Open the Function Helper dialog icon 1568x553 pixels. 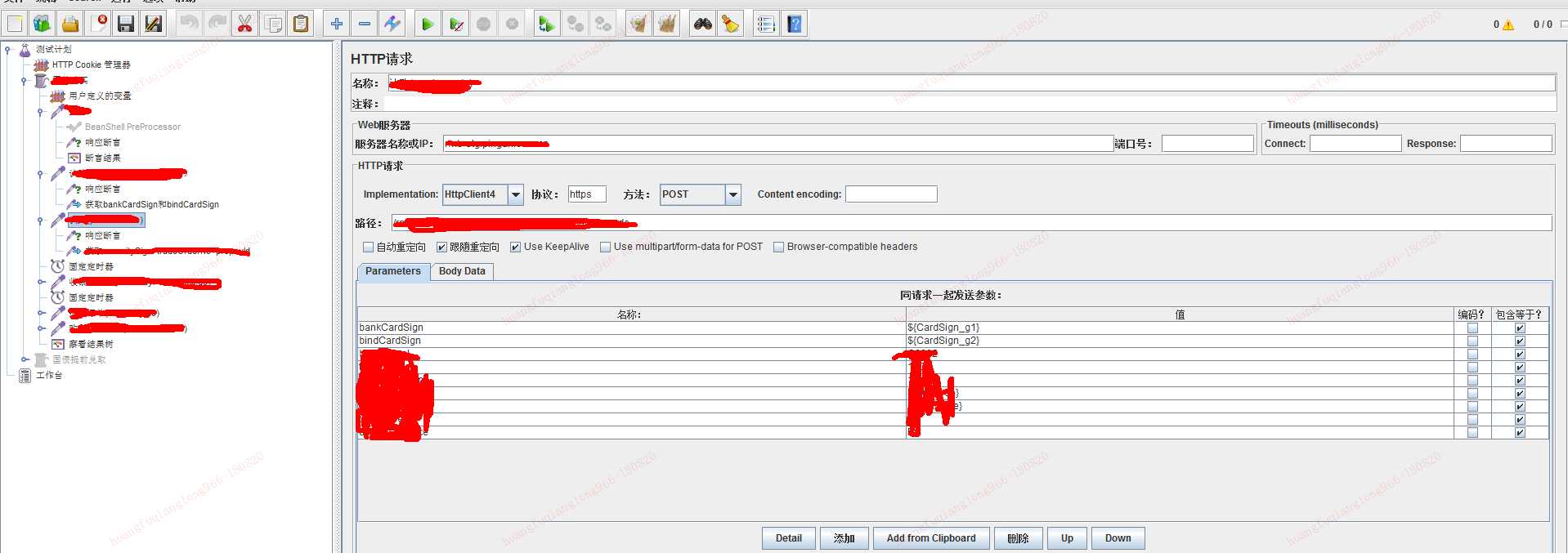click(766, 25)
